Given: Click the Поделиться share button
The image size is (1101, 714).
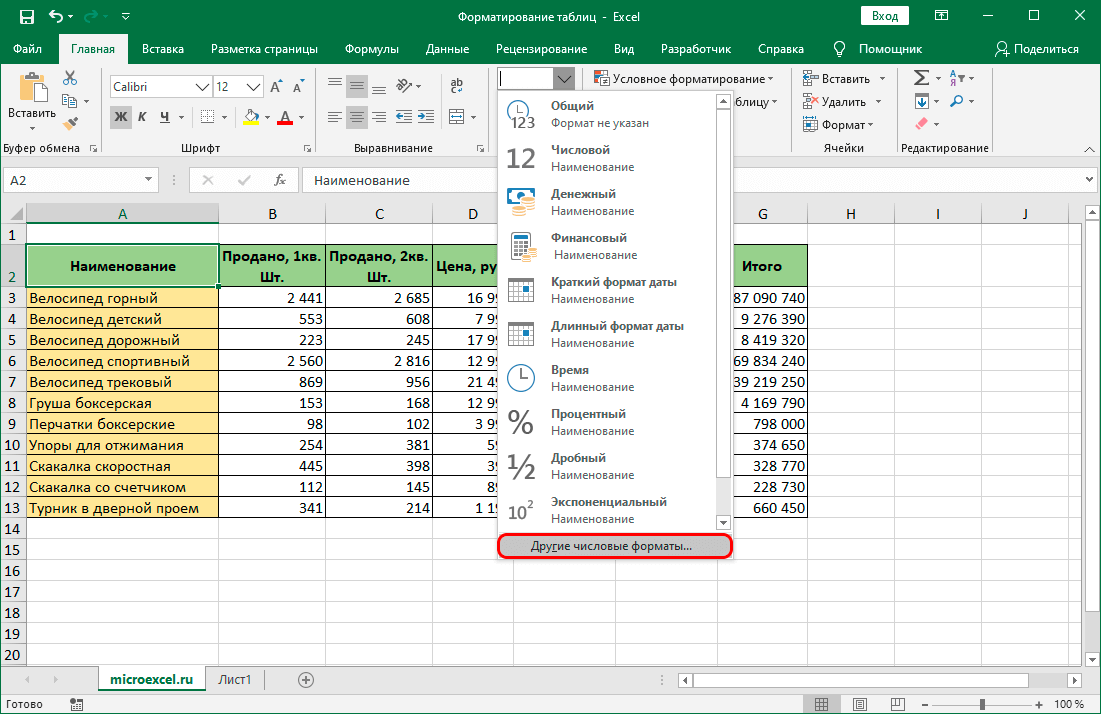Looking at the screenshot, I should coord(1036,48).
